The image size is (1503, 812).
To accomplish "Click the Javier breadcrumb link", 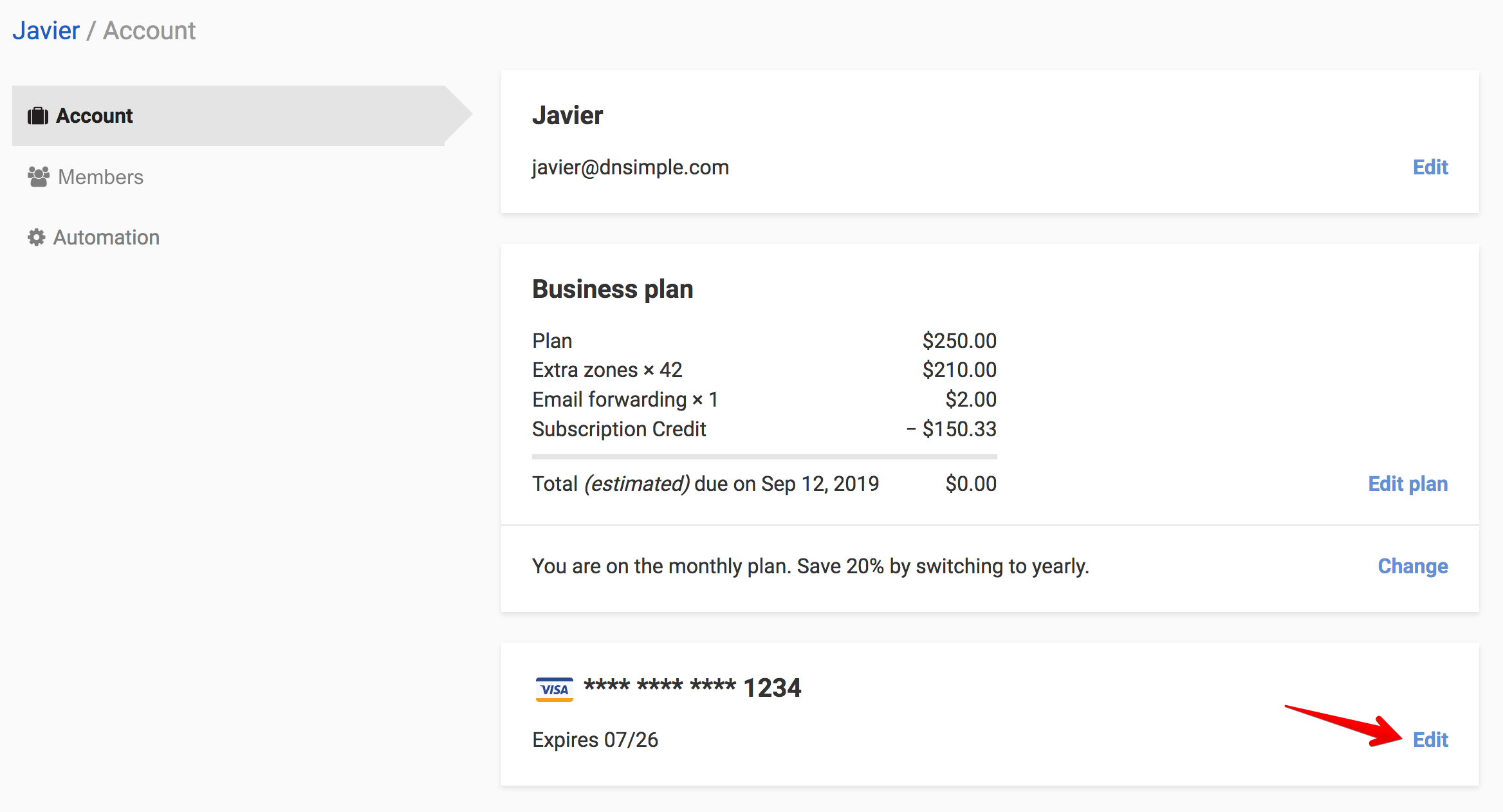I will coord(46,30).
